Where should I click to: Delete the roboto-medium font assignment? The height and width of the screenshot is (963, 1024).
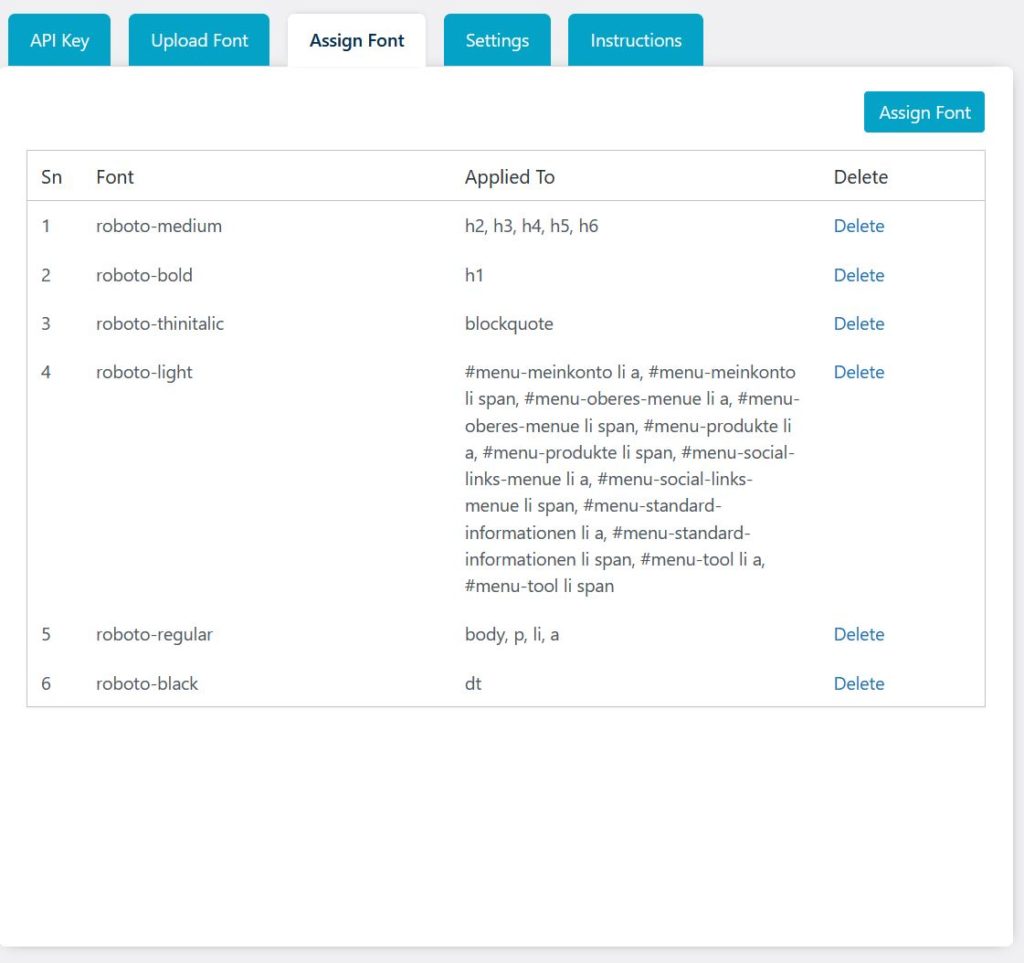pos(858,226)
